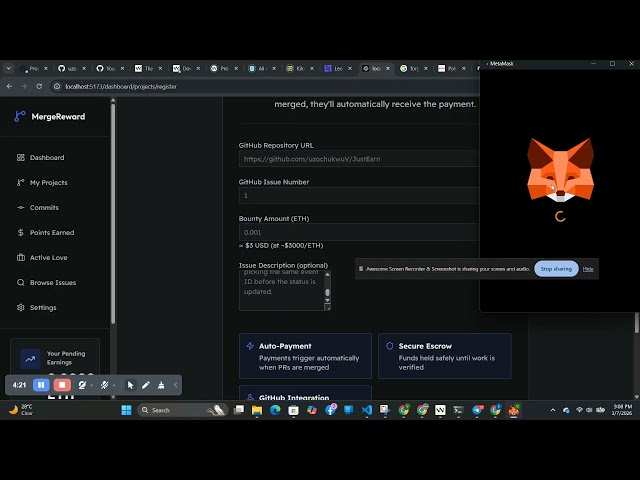
Task: Click Stop sharing button
Action: coord(556,269)
